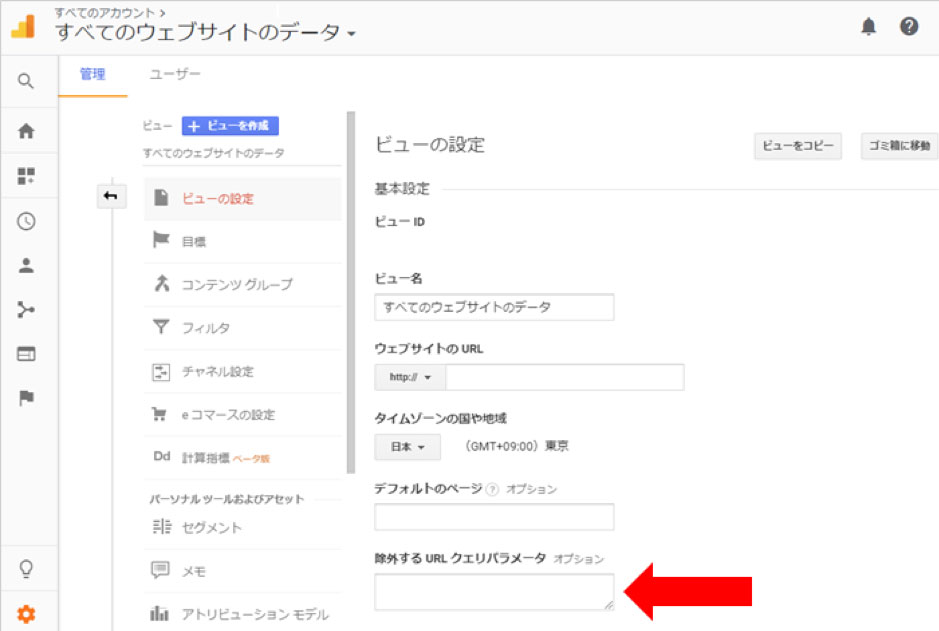This screenshot has width=939, height=631.
Task: Open the 日本 time zone country dropdown
Action: (x=407, y=447)
